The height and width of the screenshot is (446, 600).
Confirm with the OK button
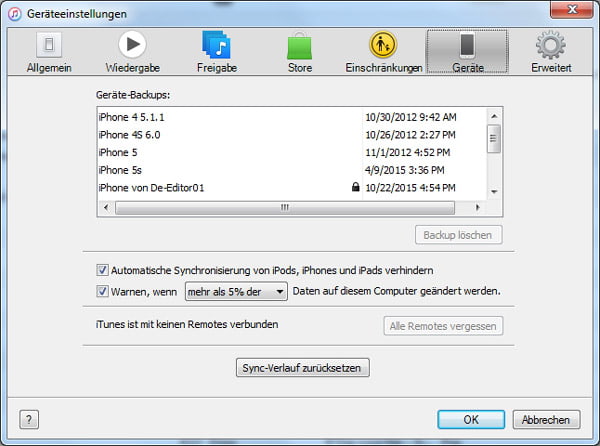471,420
